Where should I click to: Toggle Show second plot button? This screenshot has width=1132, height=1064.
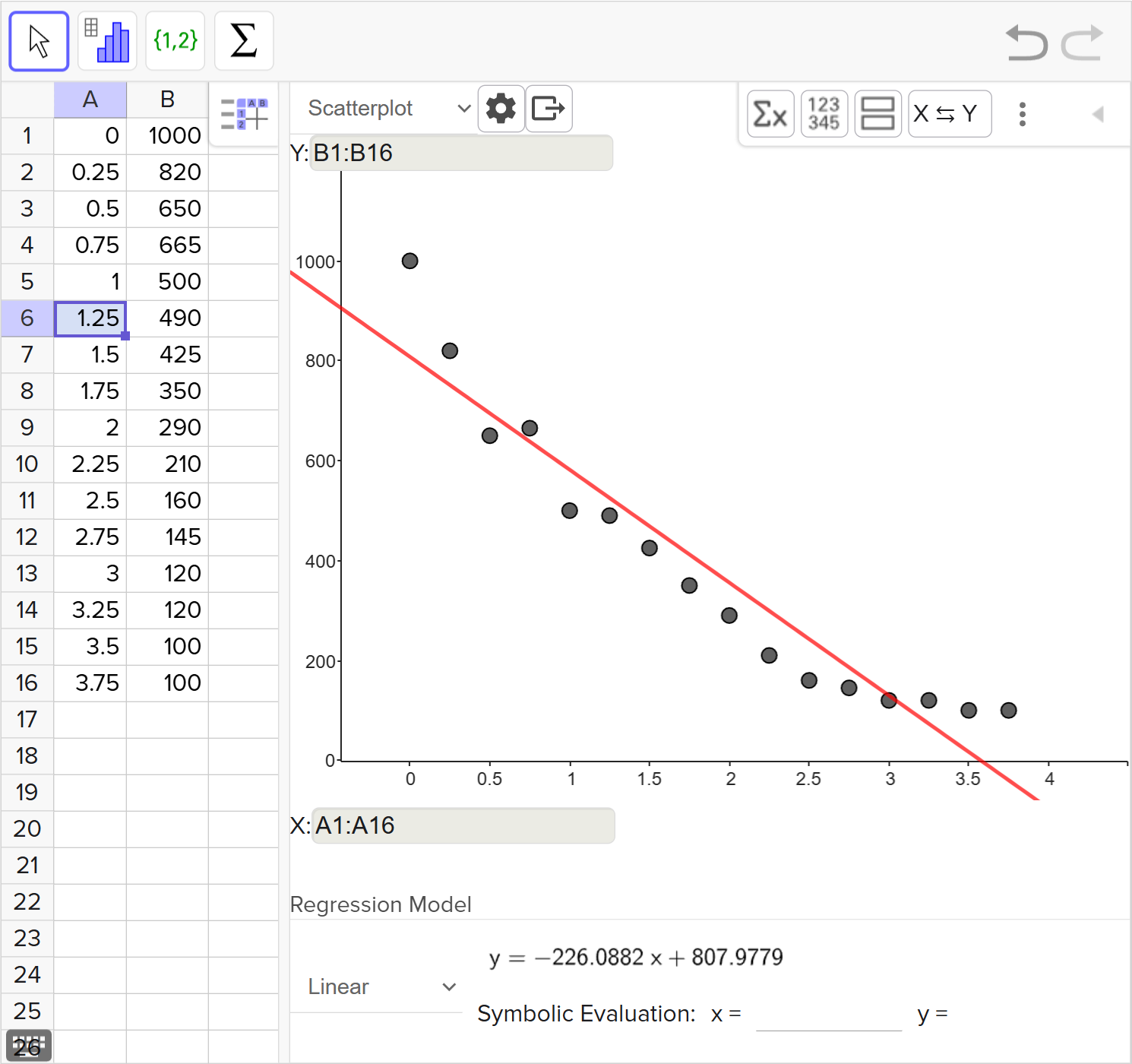(878, 114)
